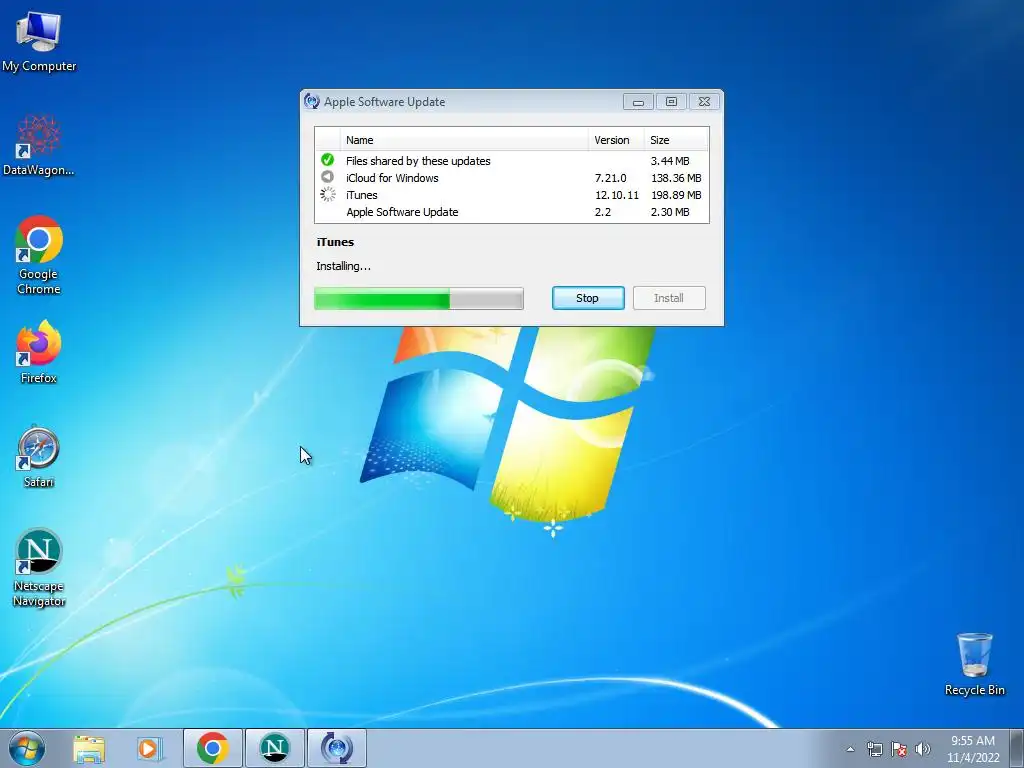This screenshot has height=768, width=1024.
Task: Click the volume speaker tray icon
Action: click(923, 749)
